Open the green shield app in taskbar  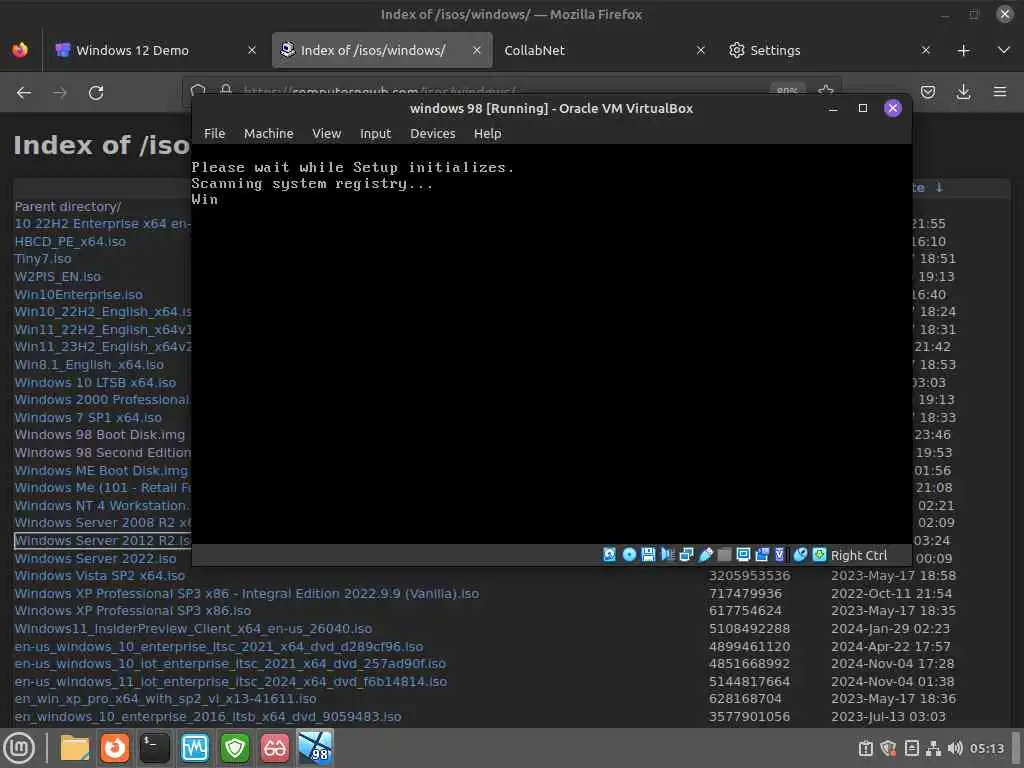point(235,748)
